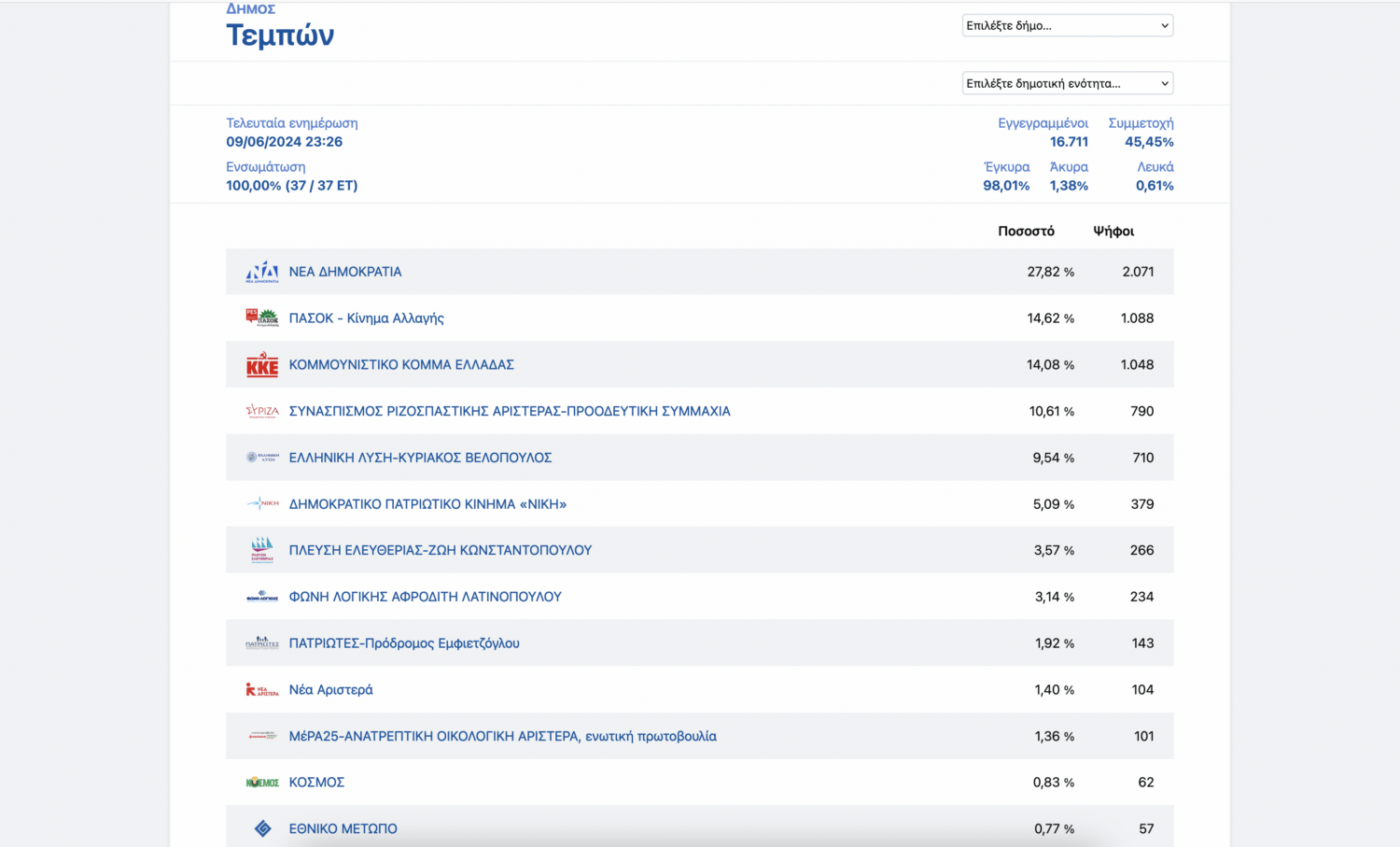
Task: Click the ΔΗΜΟΣ label above the municipality name
Action: pos(251,8)
